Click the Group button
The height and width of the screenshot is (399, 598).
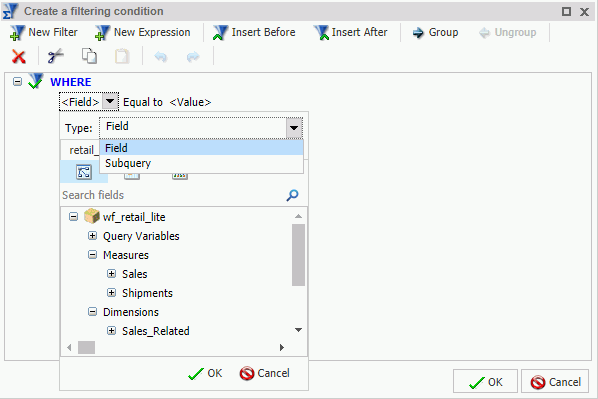click(x=435, y=32)
